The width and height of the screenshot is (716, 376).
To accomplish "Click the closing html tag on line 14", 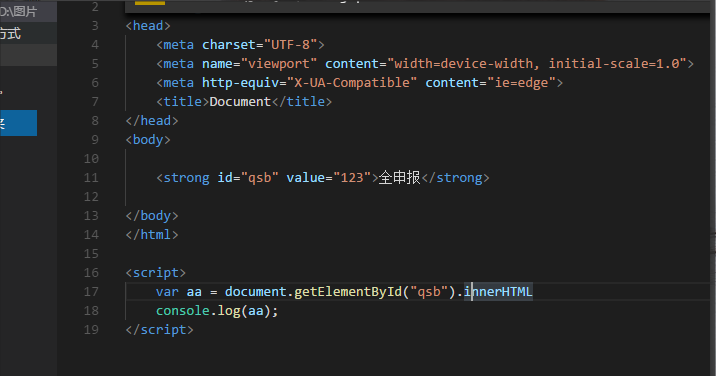I will click(152, 235).
